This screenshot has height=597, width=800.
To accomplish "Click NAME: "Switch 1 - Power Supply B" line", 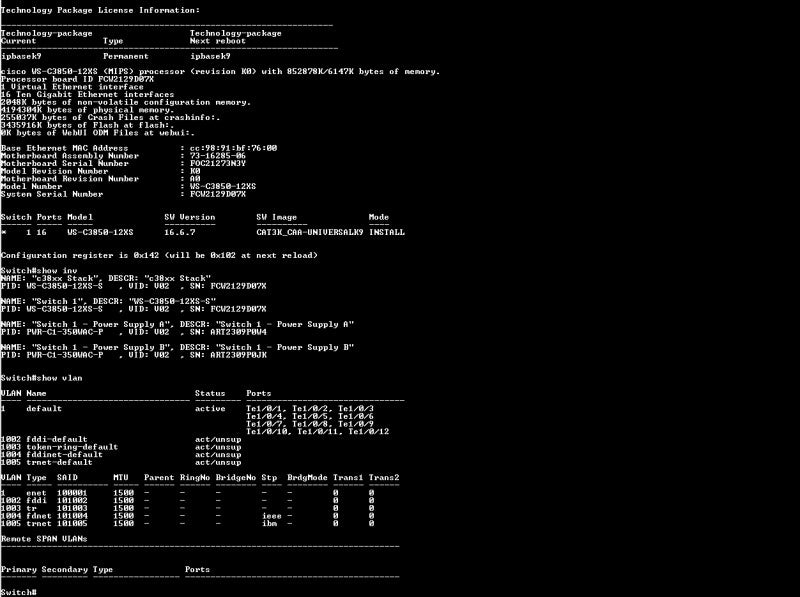I will (177, 347).
